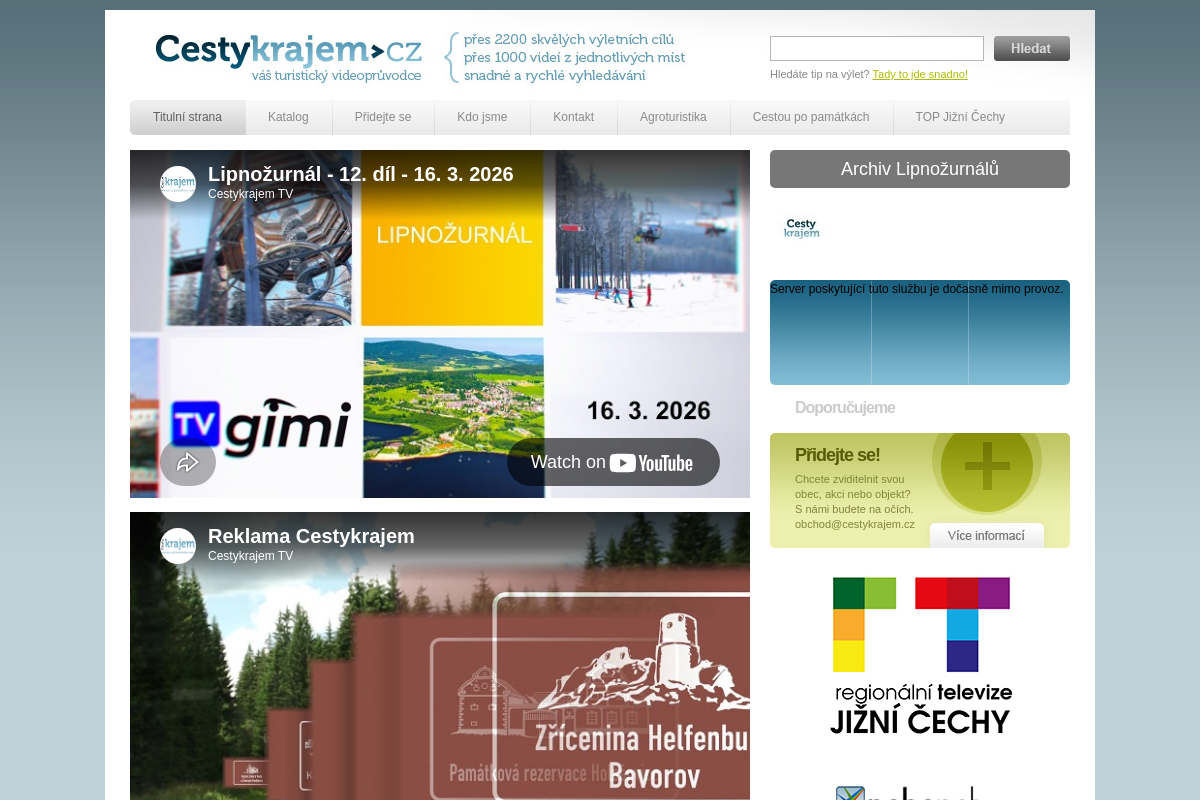
Task: Click small Cestykrajem logo under Archiv heading
Action: coord(801,229)
